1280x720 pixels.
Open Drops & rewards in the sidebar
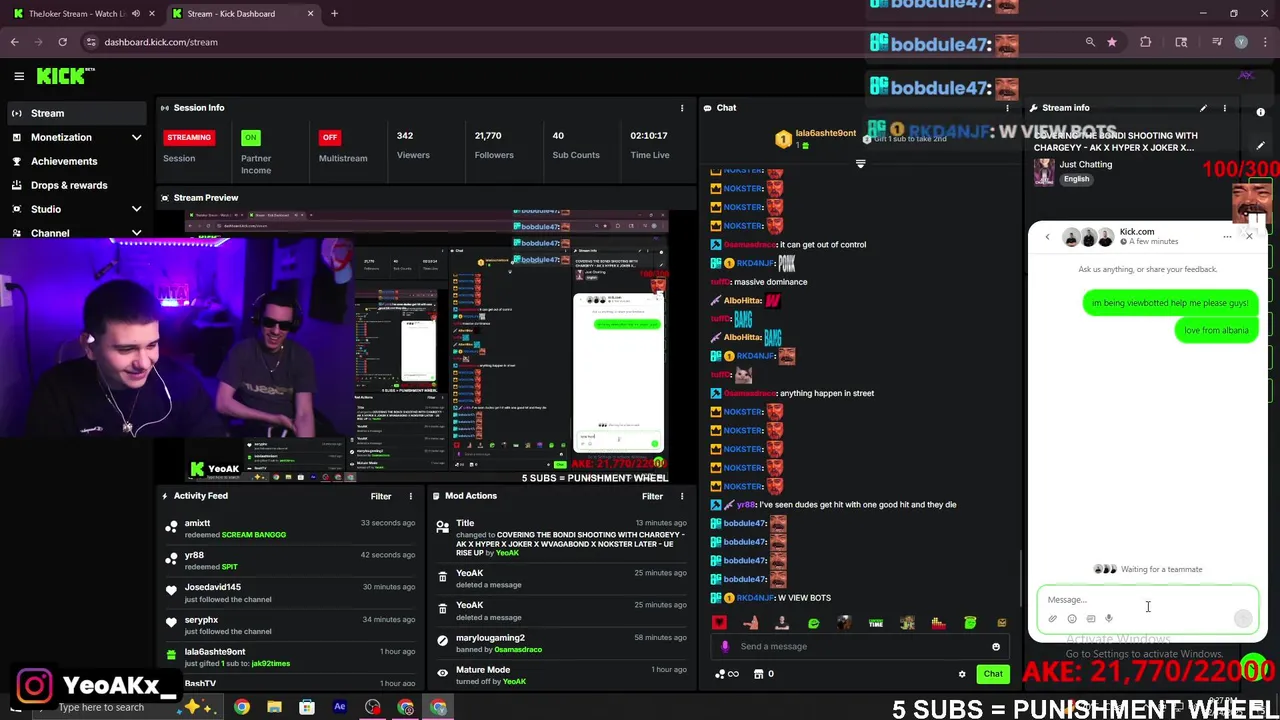coord(69,185)
